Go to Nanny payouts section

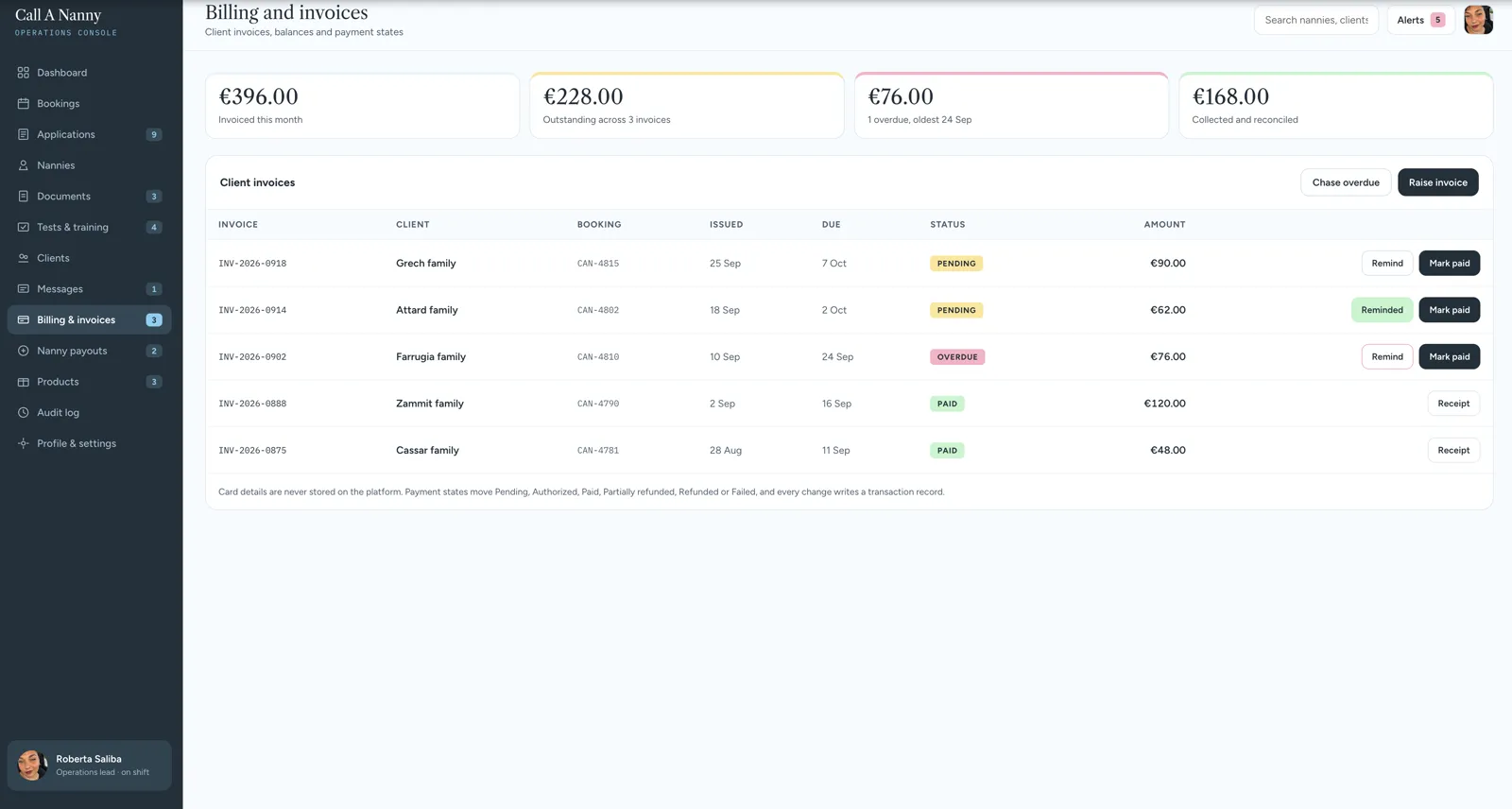90,351
